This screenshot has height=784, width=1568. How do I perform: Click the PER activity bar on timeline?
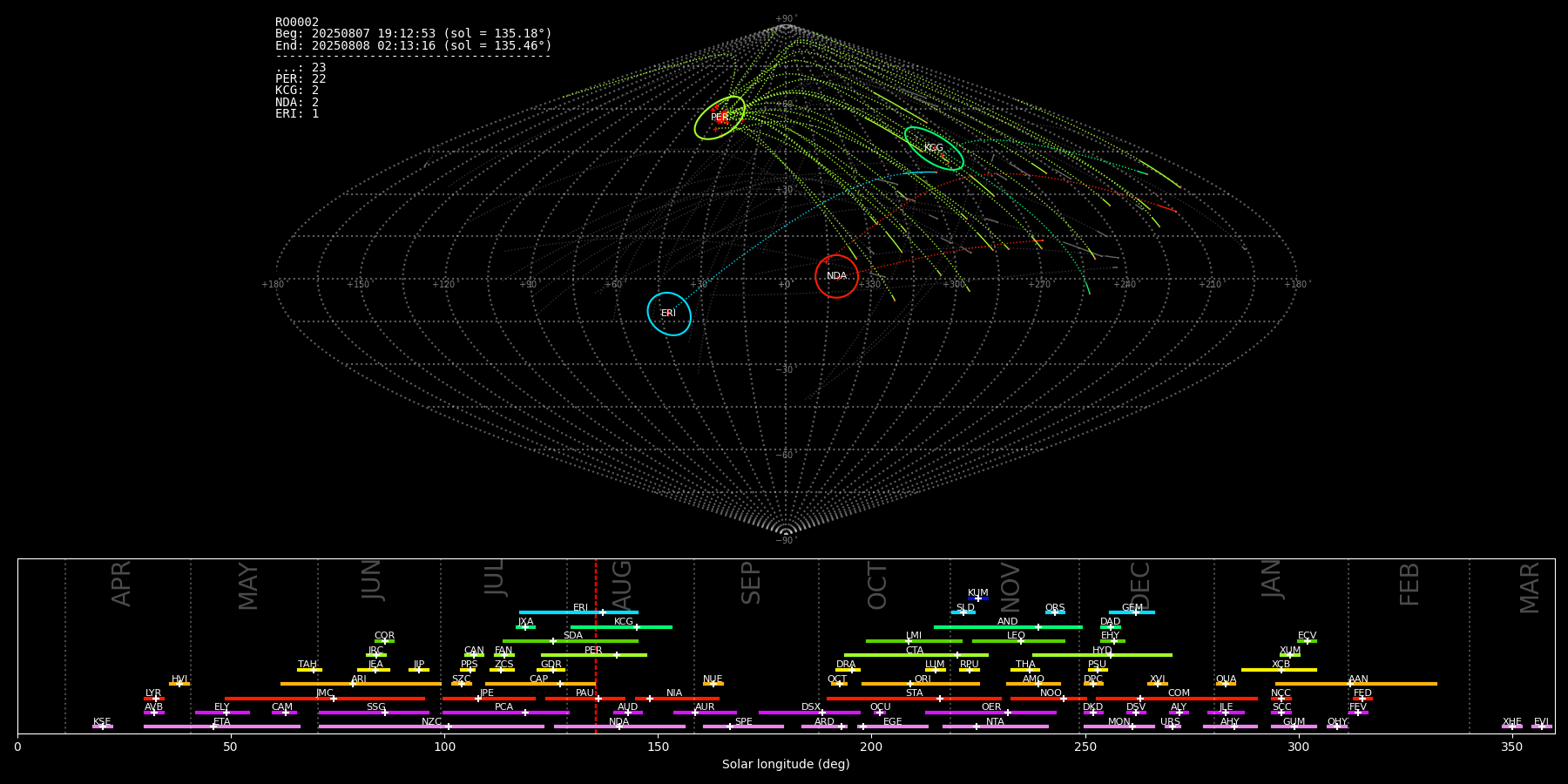click(594, 655)
